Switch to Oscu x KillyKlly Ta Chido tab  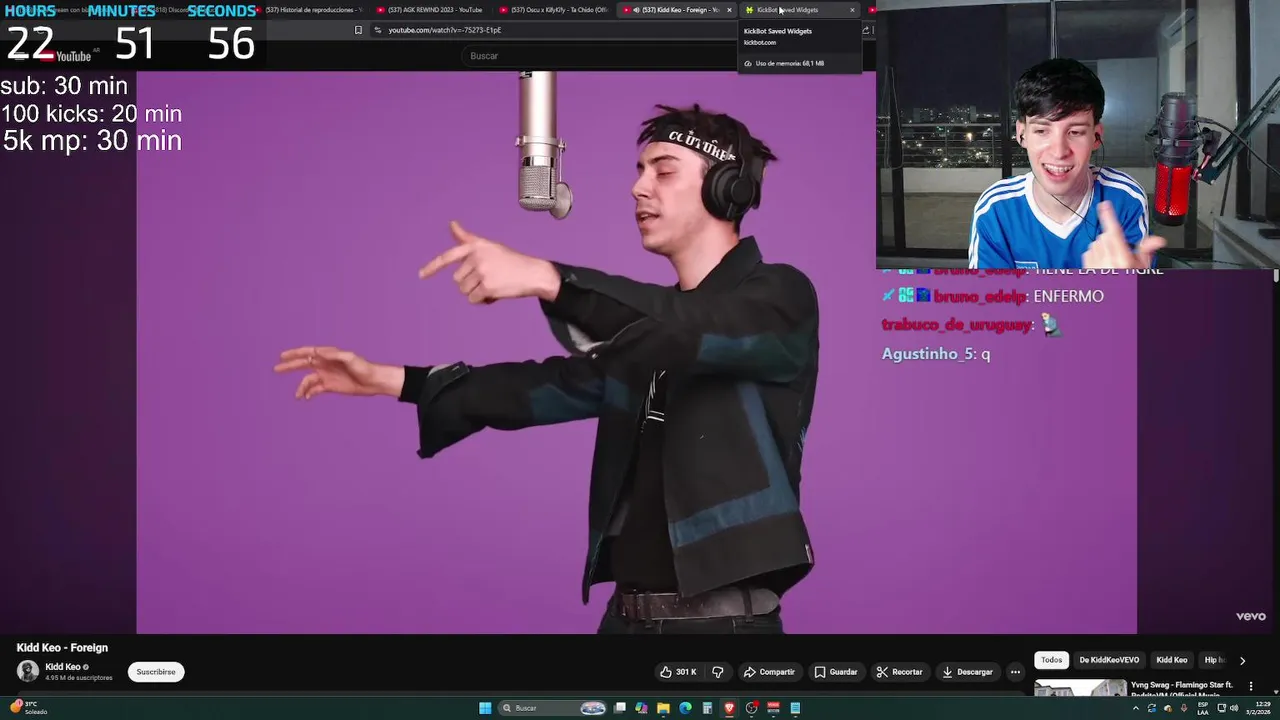pos(551,10)
